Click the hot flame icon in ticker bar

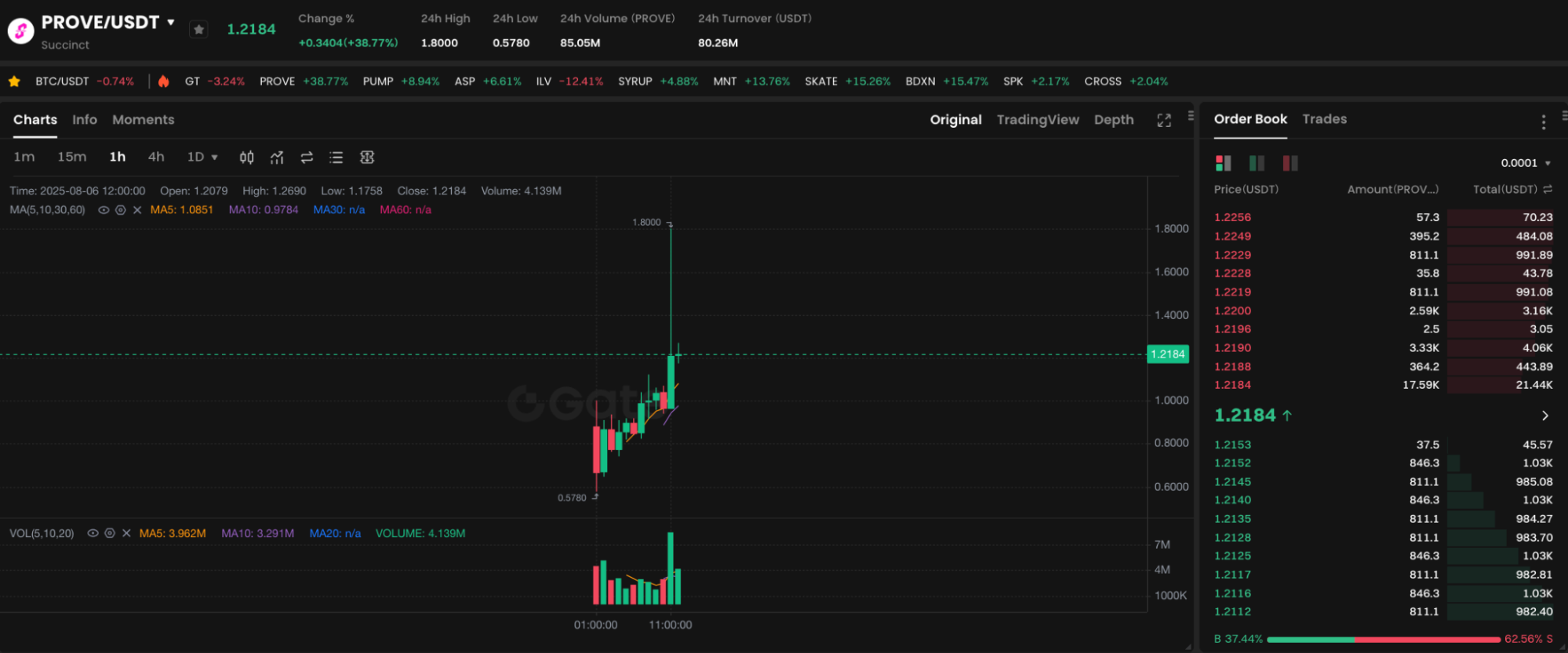point(163,82)
